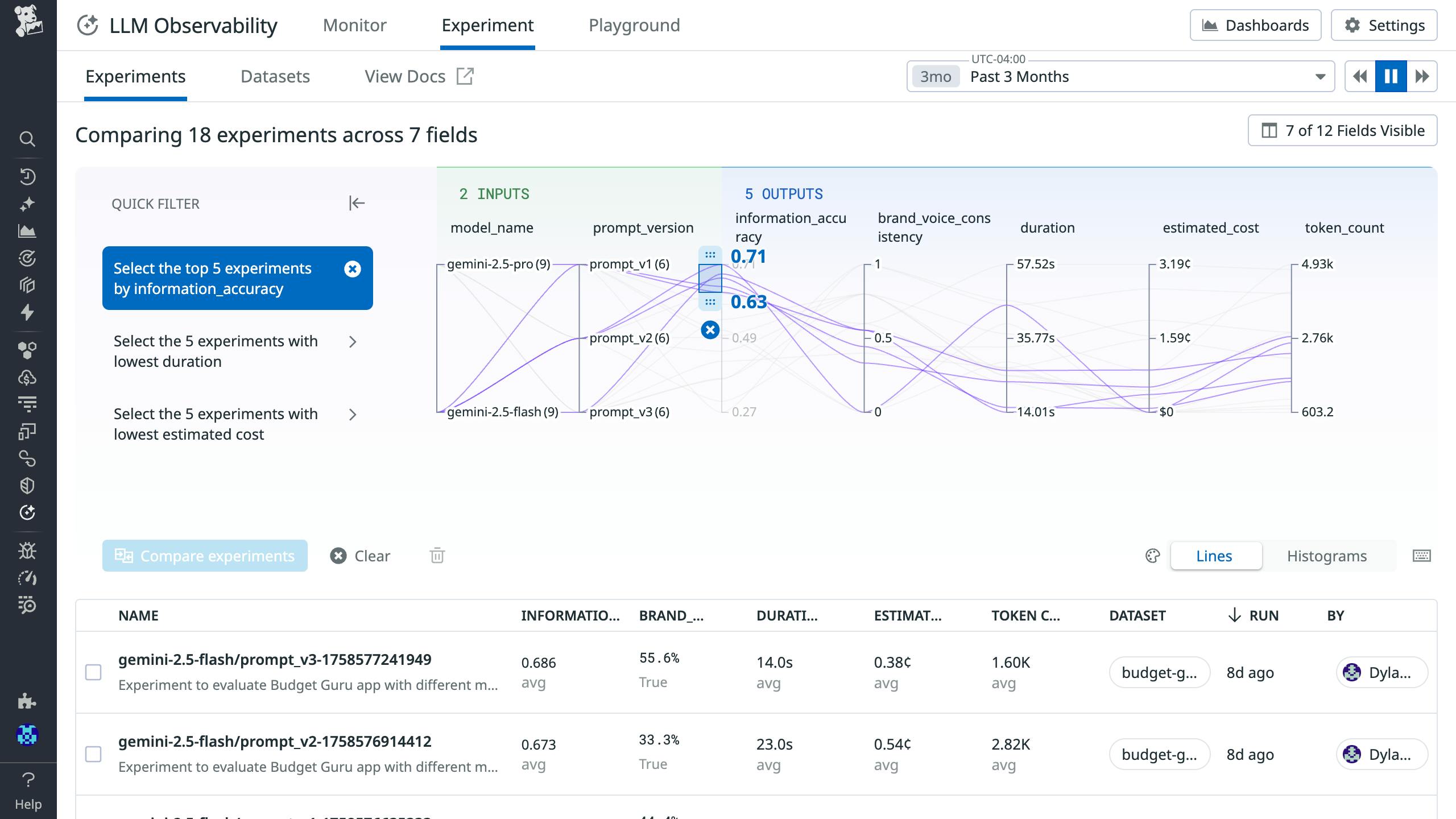Image resolution: width=1456 pixels, height=819 pixels.
Task: Check the gemini-2.5-flash/prompt_v2 experiment row
Action: (x=93, y=754)
